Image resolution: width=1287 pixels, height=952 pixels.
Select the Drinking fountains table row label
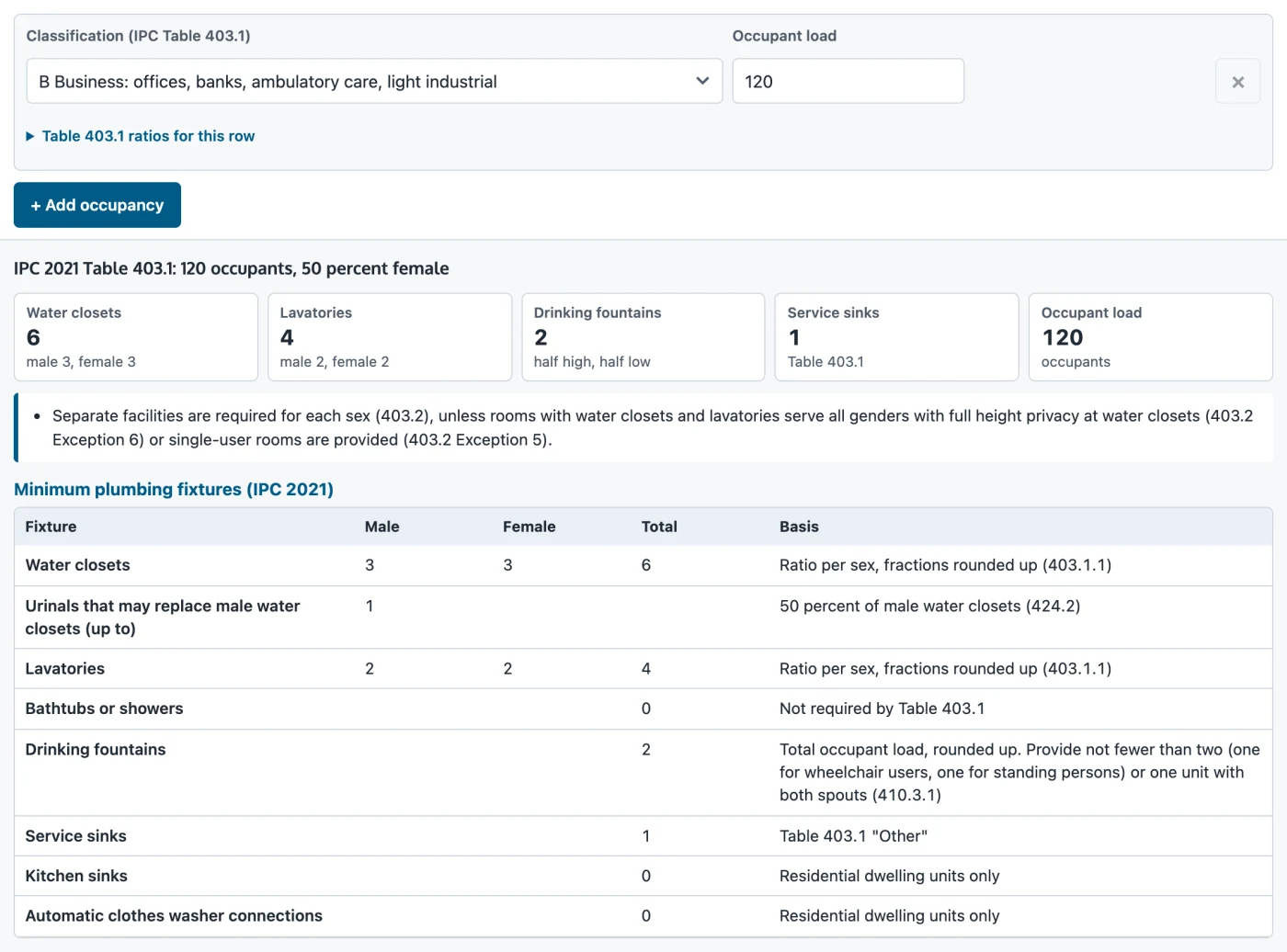point(96,750)
